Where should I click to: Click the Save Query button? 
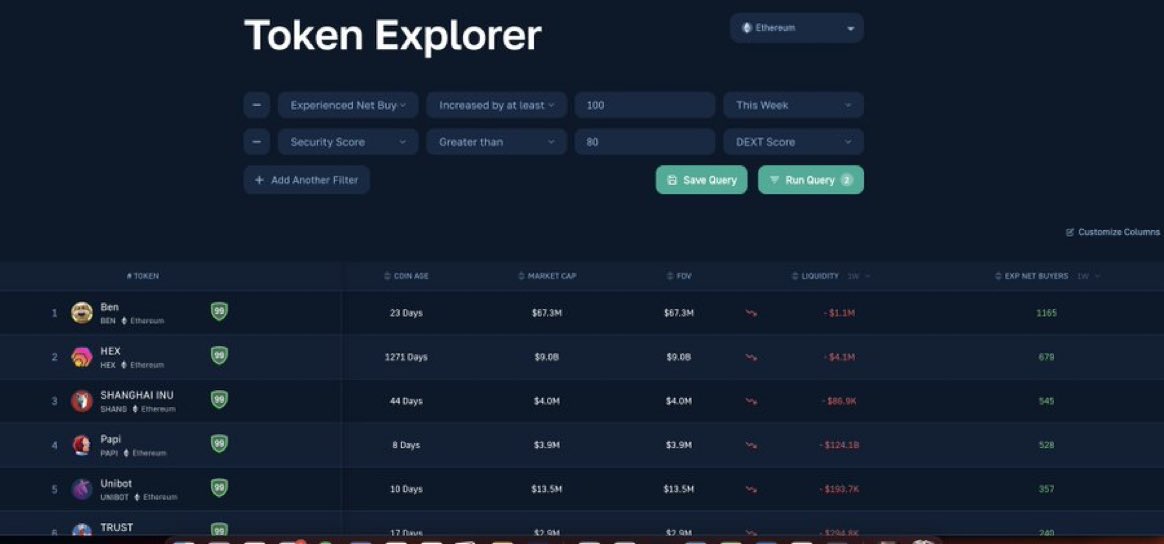pos(702,180)
